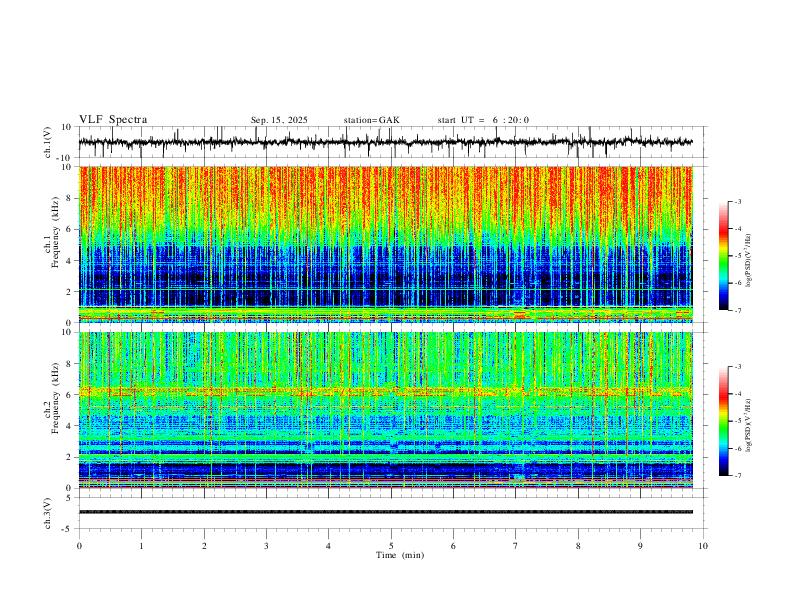The image size is (792, 612).
Task: Click the "-5" tick on ch.3(V) axis
Action: point(68,529)
